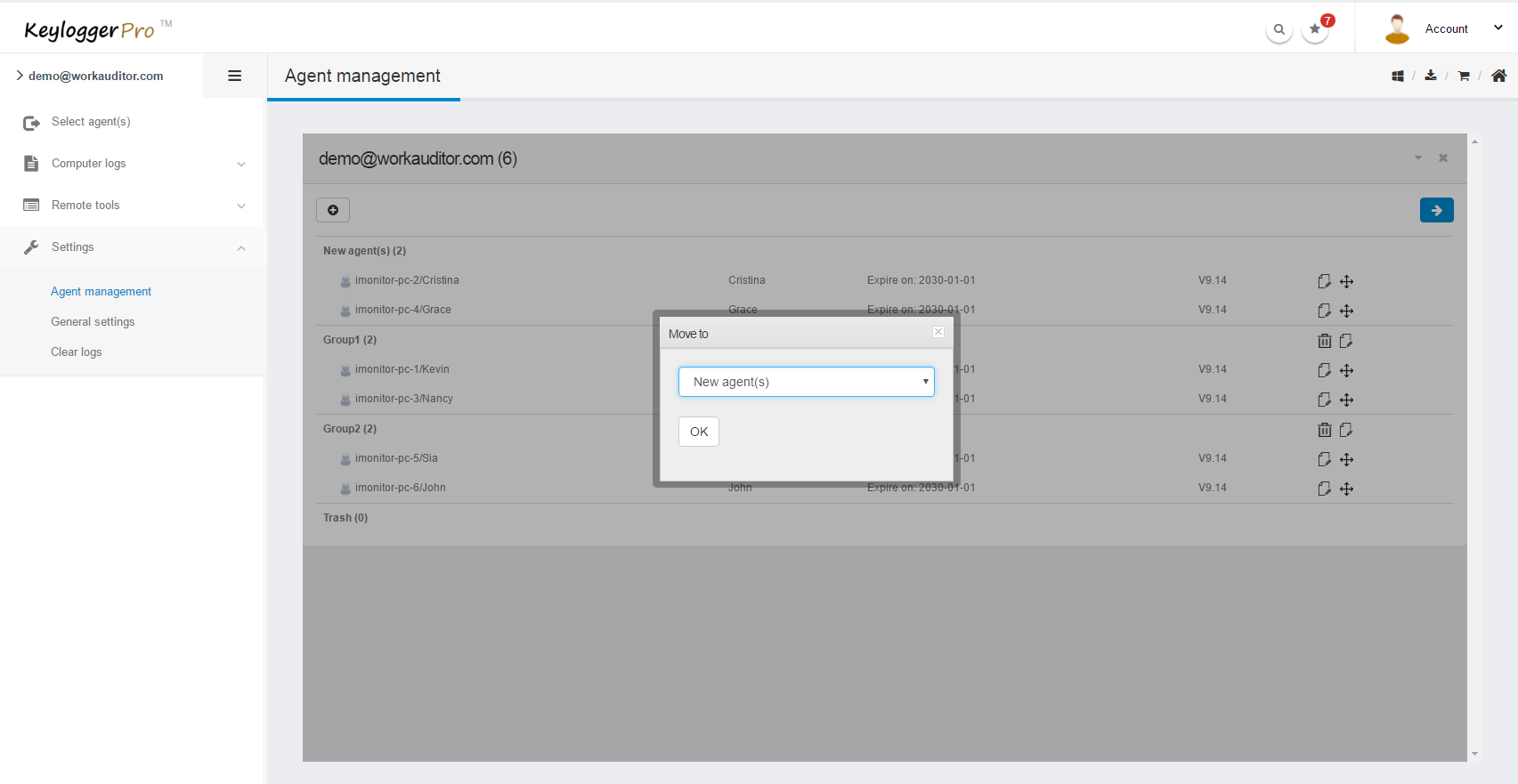Image resolution: width=1518 pixels, height=784 pixels.
Task: Click the add group plus button
Action: tap(333, 210)
